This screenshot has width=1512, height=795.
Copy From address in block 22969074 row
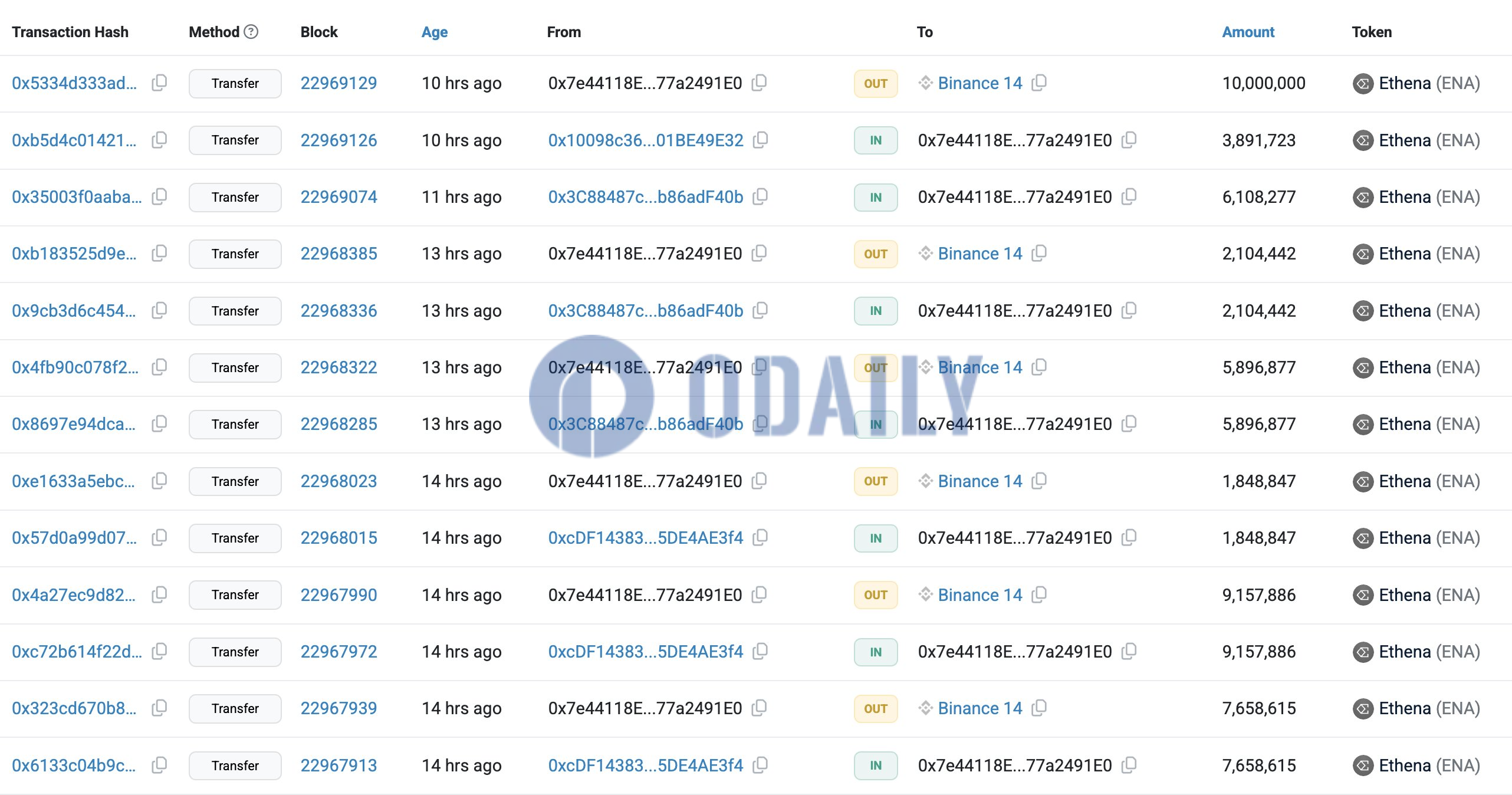[x=761, y=197]
